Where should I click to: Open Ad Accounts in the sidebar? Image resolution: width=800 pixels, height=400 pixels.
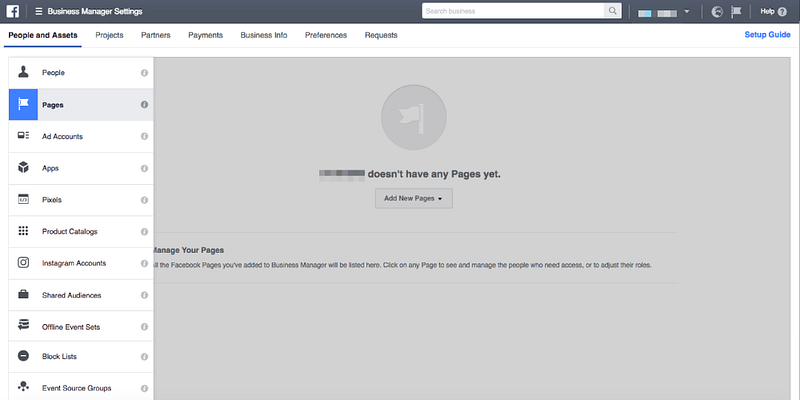(x=62, y=137)
